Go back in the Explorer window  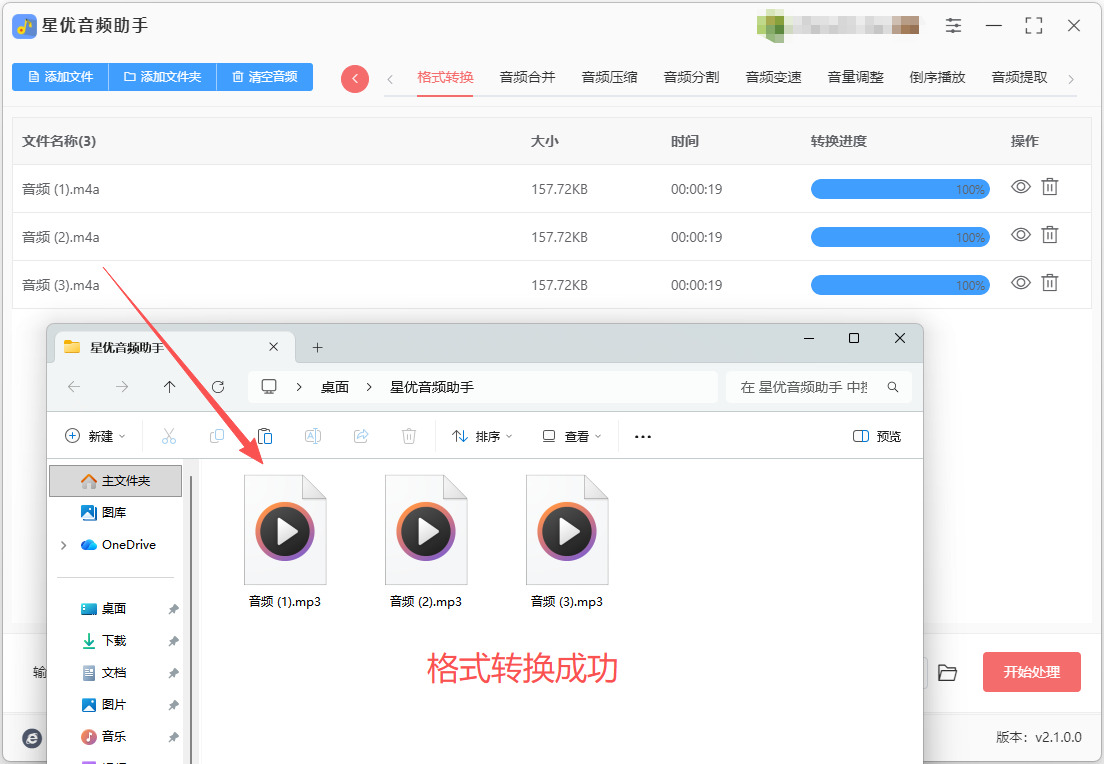pos(74,387)
